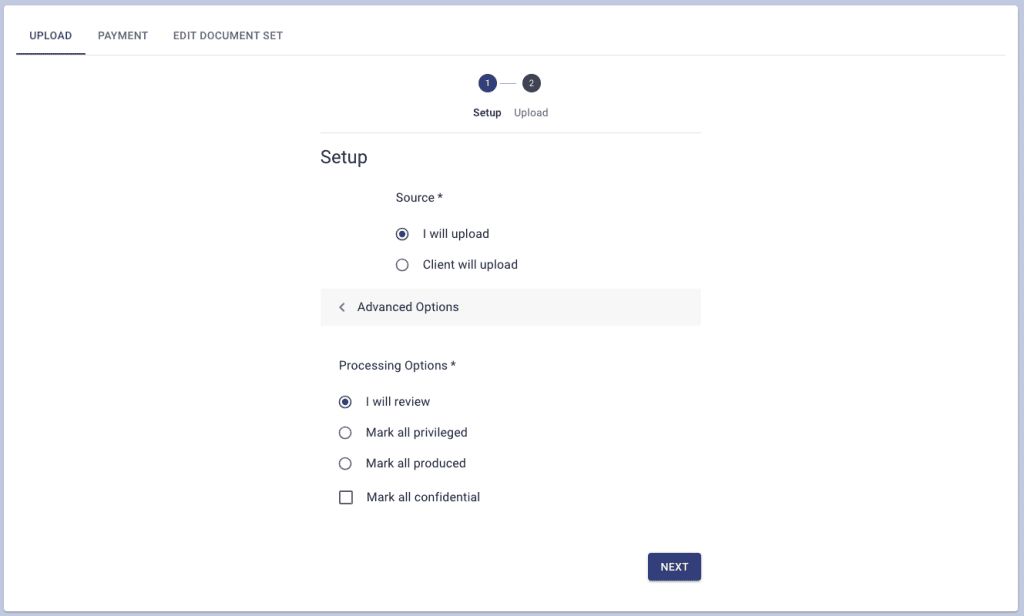Select the "I will upload" source option
The width and height of the screenshot is (1024, 616).
402,234
